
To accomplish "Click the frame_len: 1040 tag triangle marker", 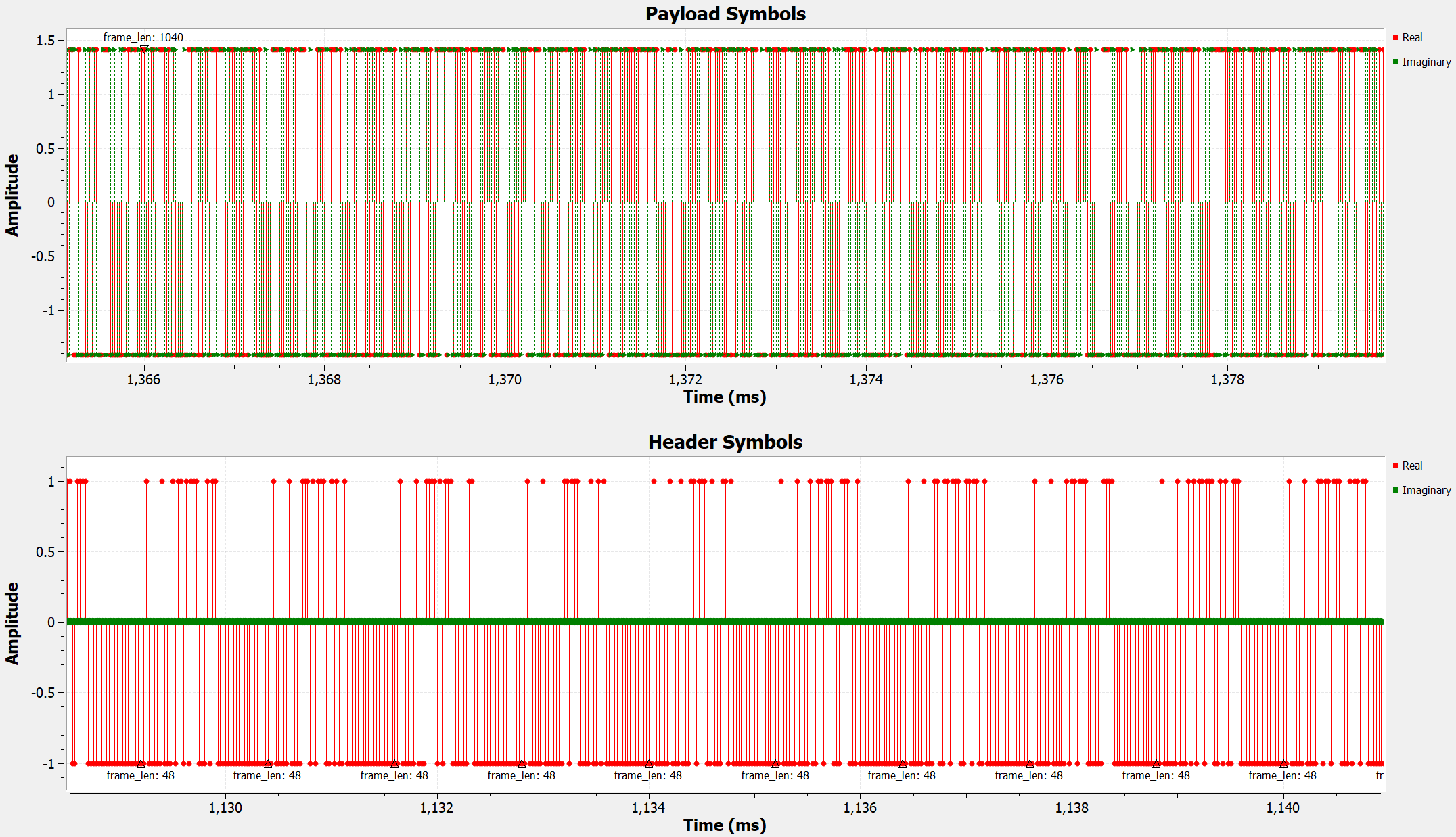I will tap(143, 49).
